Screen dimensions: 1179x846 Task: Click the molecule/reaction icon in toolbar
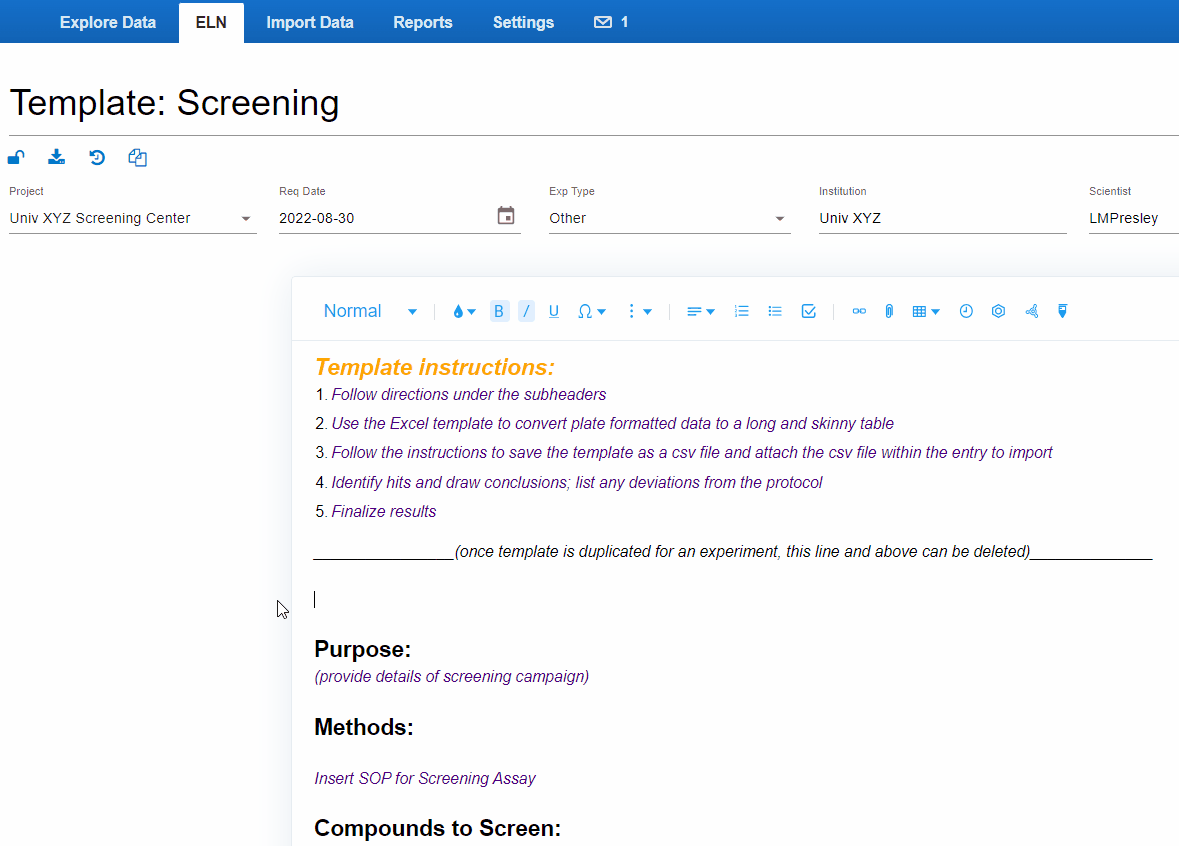pos(1032,311)
